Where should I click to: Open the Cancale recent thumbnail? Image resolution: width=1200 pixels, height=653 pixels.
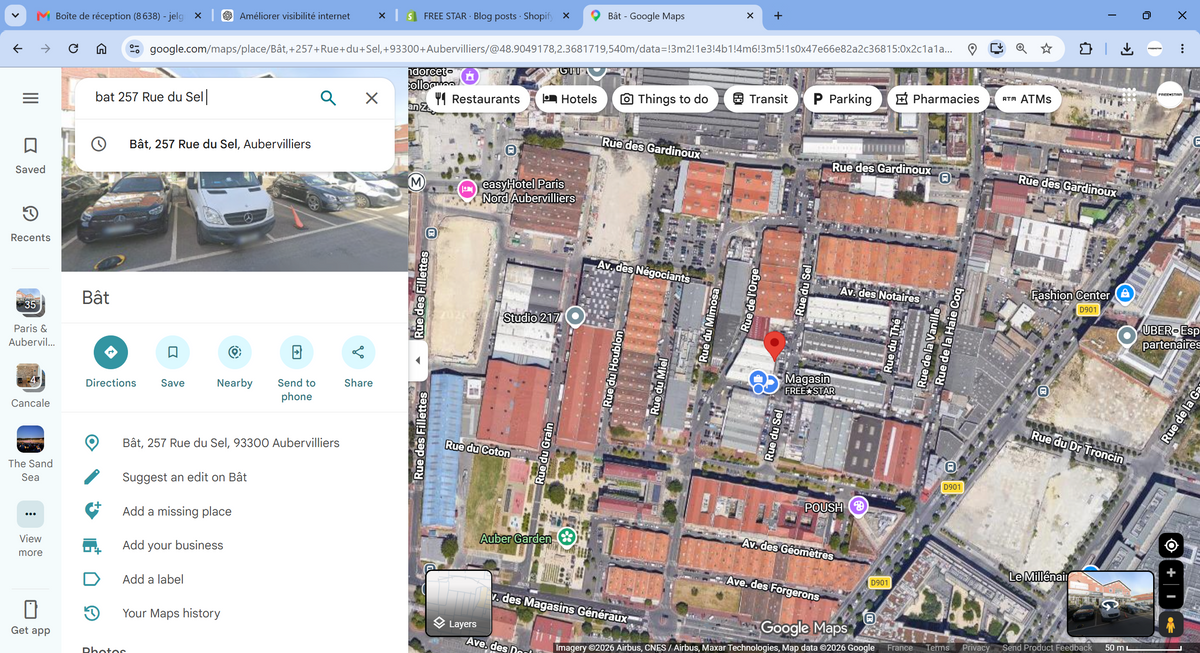[30, 385]
